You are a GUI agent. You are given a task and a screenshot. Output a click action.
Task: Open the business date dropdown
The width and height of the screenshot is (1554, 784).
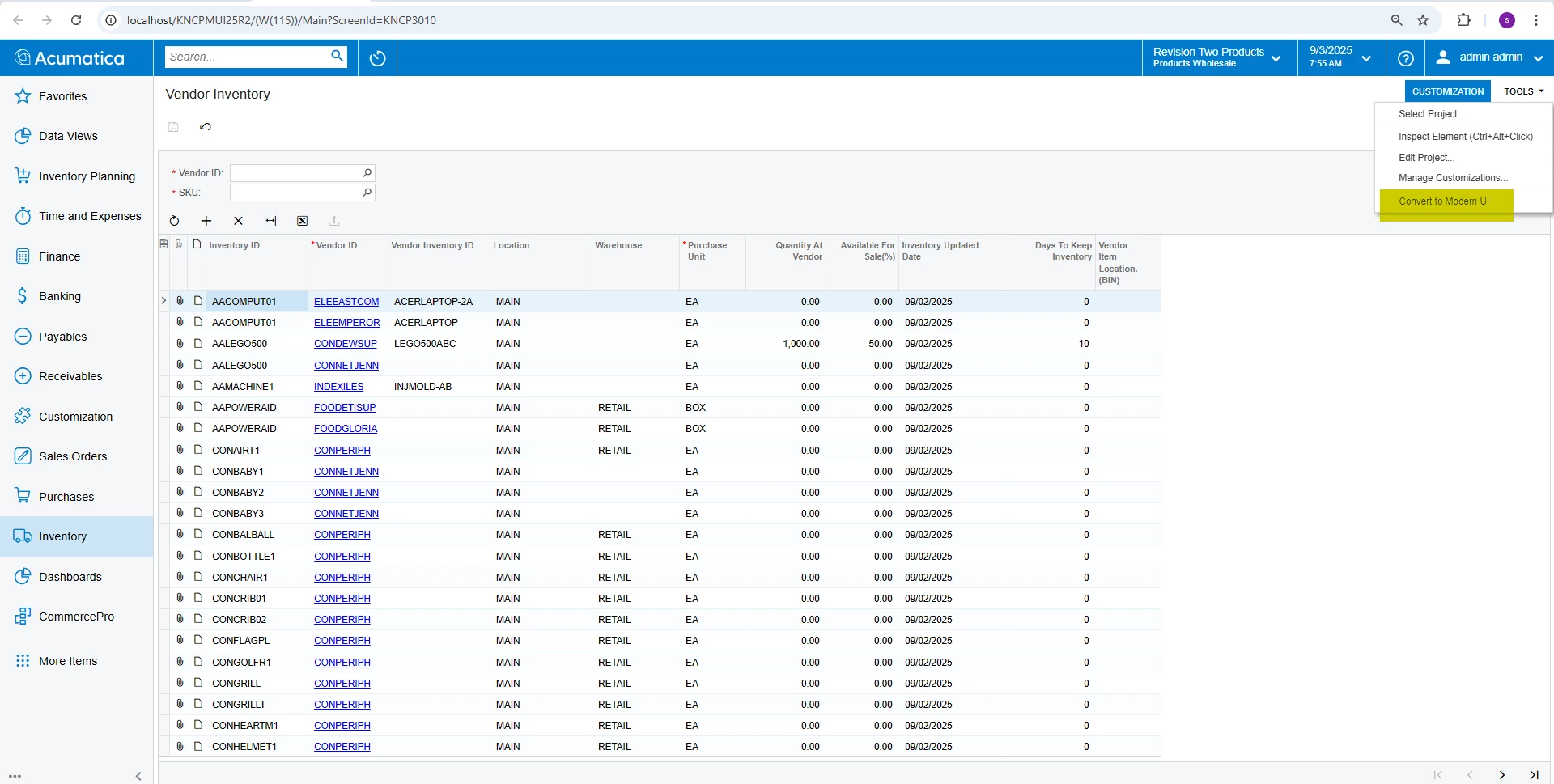[x=1340, y=57]
